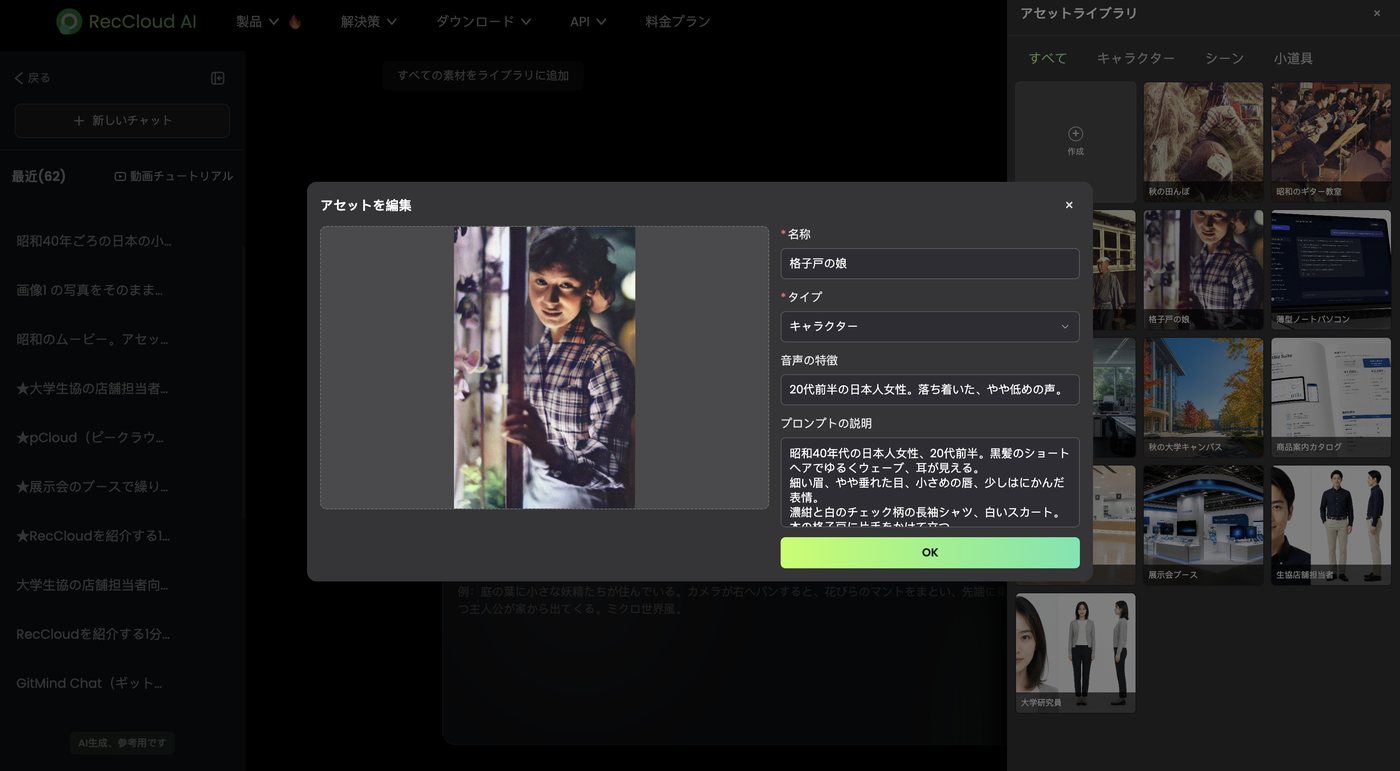Close the アセットを編集 dialog
Screen dimensions: 1400x771
(1069, 205)
